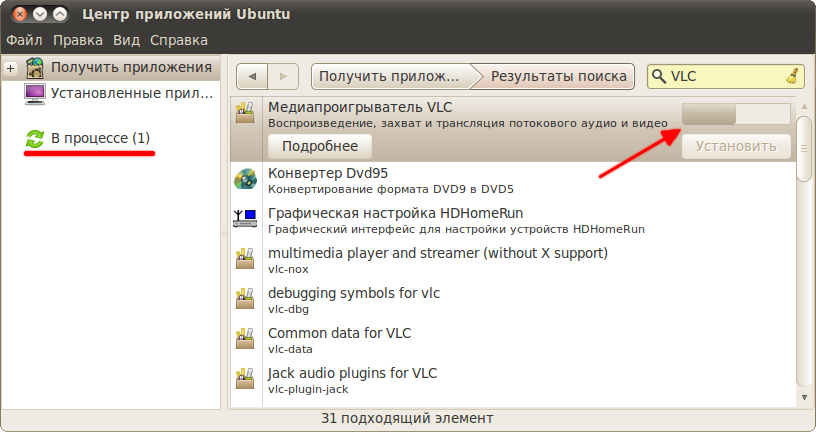Click the vlc-nox package icon

coord(245,258)
